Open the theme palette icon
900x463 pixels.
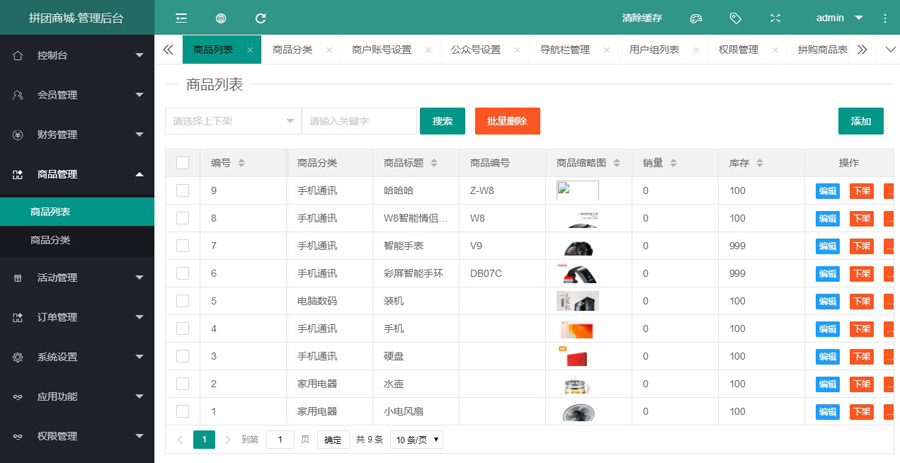(x=697, y=18)
